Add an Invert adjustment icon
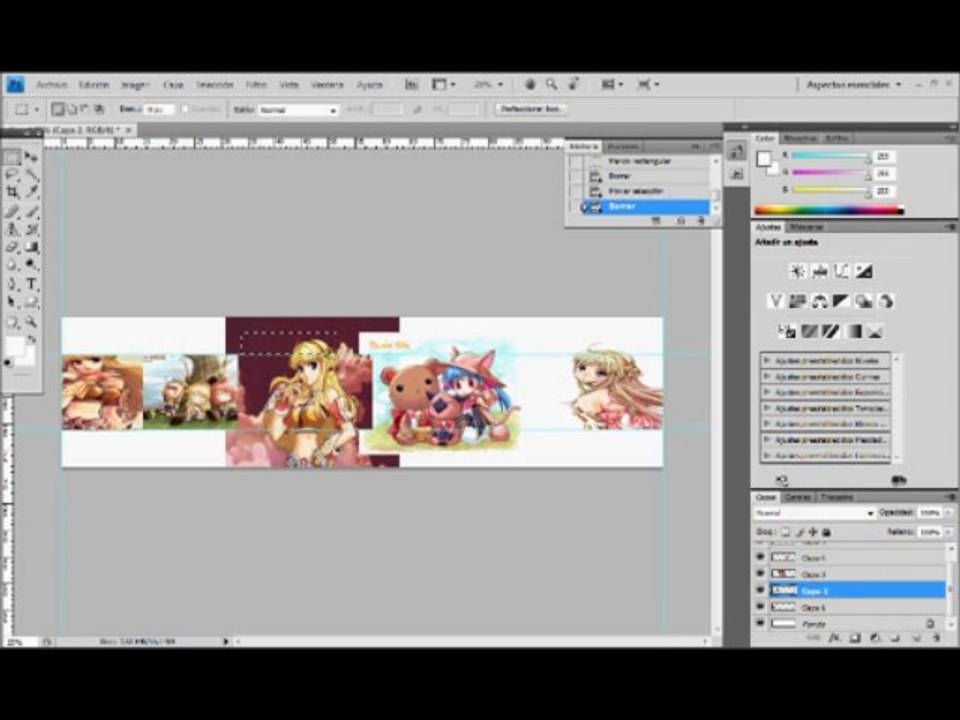The height and width of the screenshot is (720, 960). click(x=787, y=331)
